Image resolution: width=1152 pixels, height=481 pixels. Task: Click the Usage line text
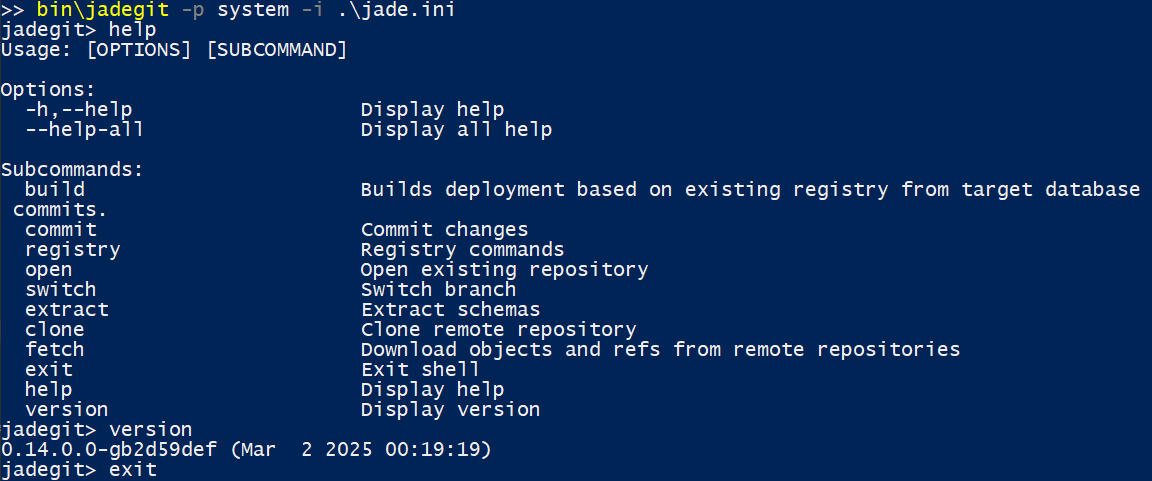(x=173, y=50)
